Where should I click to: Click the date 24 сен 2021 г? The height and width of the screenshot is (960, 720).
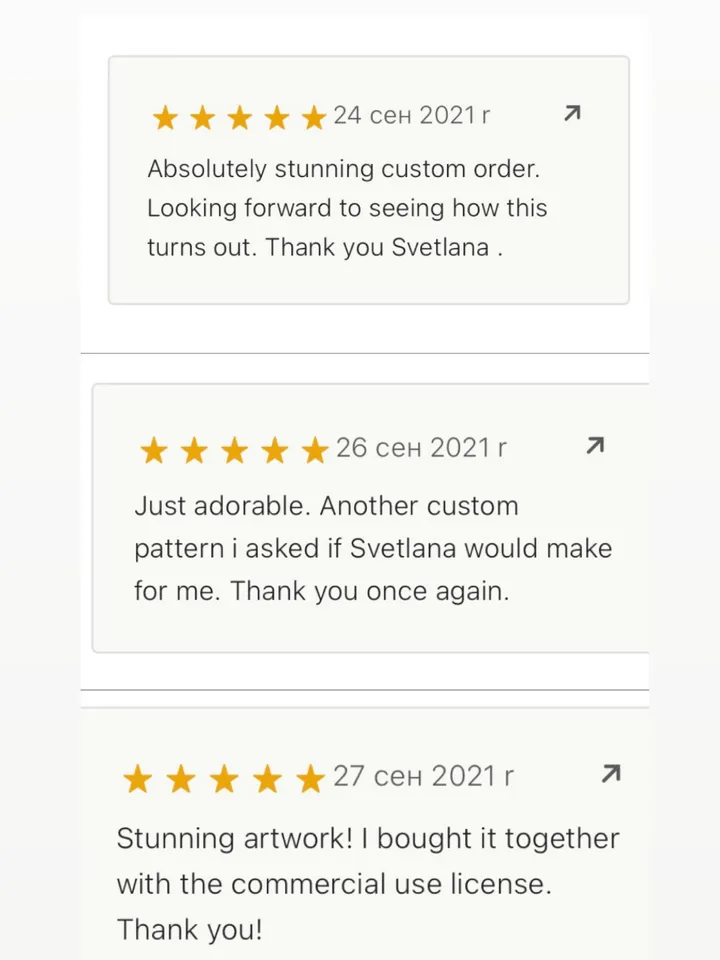click(411, 115)
